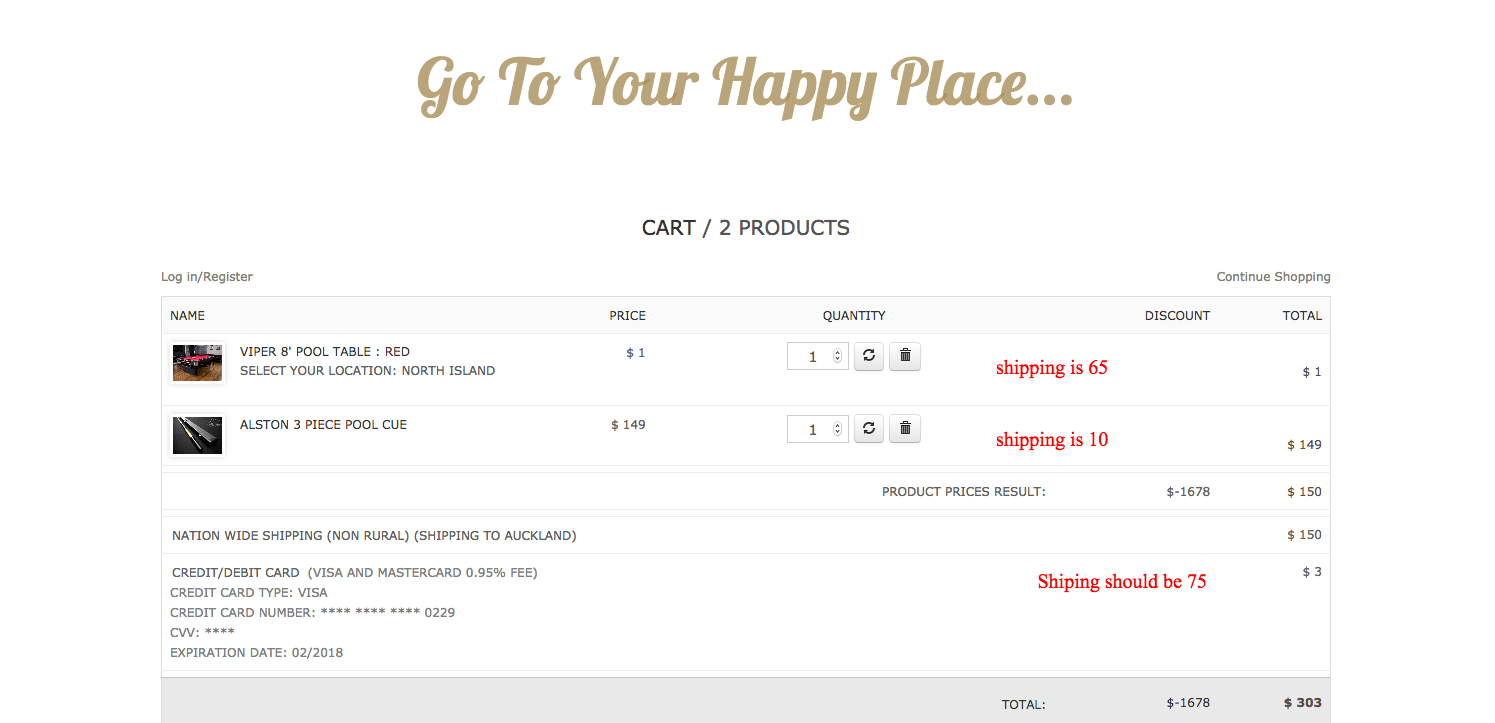Remove Alston pool cue via trash icon

tap(904, 429)
